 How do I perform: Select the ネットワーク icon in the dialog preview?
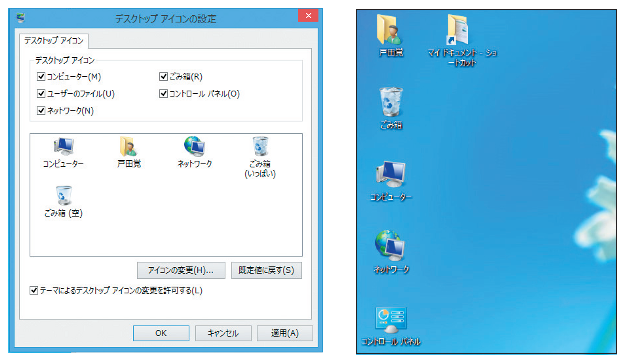click(x=195, y=152)
